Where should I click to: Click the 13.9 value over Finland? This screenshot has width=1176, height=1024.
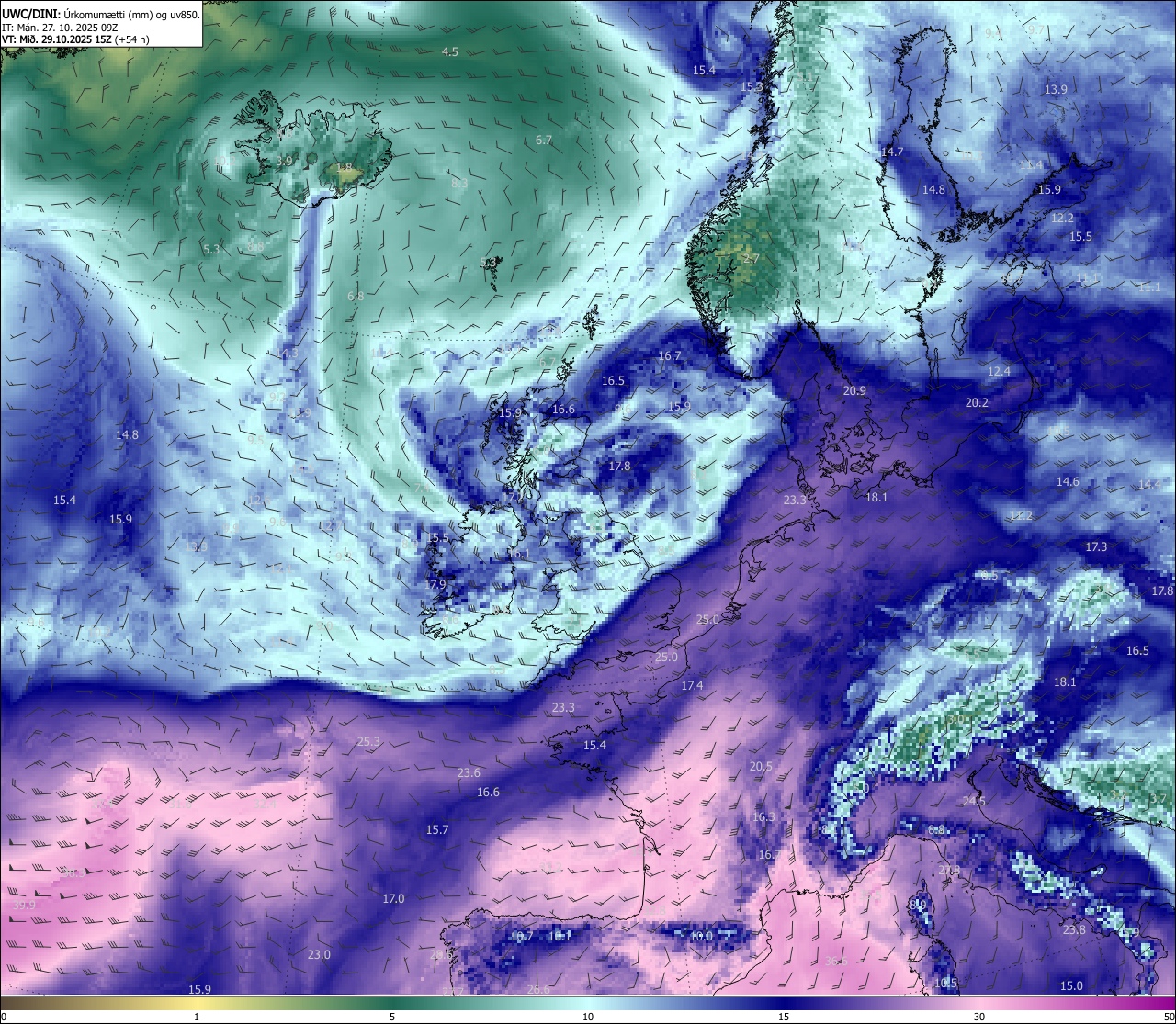[1056, 90]
